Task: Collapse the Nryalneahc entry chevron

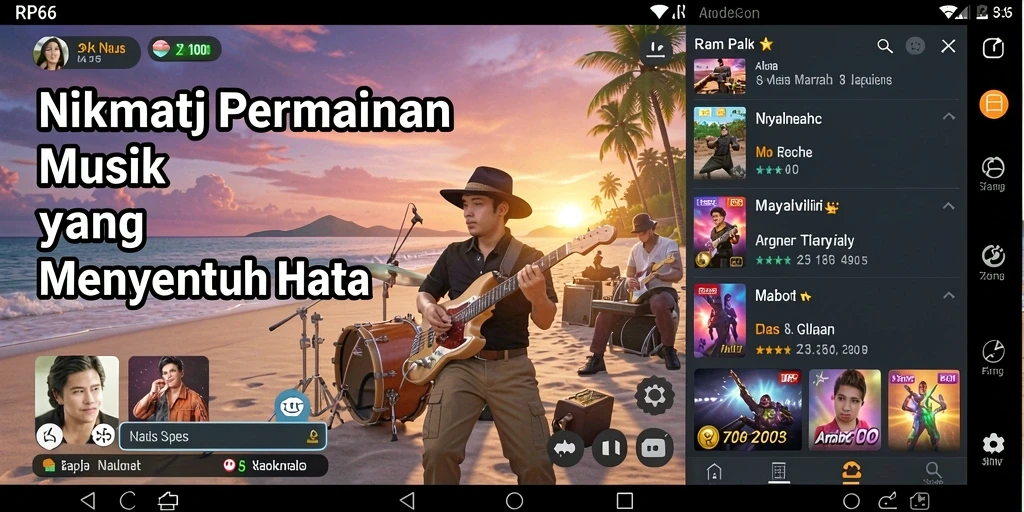Action: pos(949,117)
